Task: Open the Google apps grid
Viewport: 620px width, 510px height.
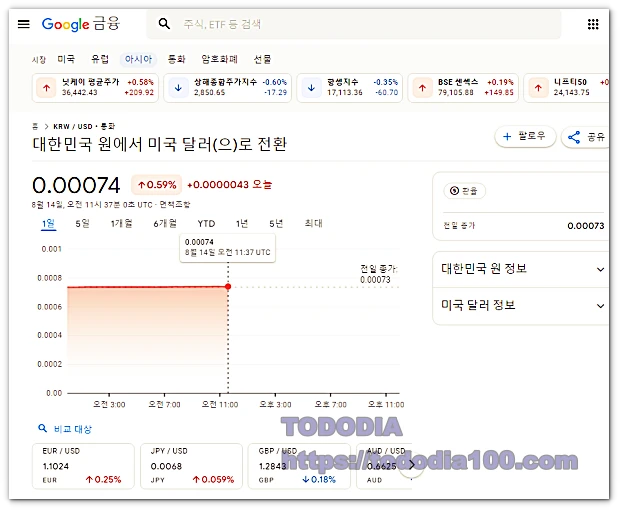Action: 593,25
